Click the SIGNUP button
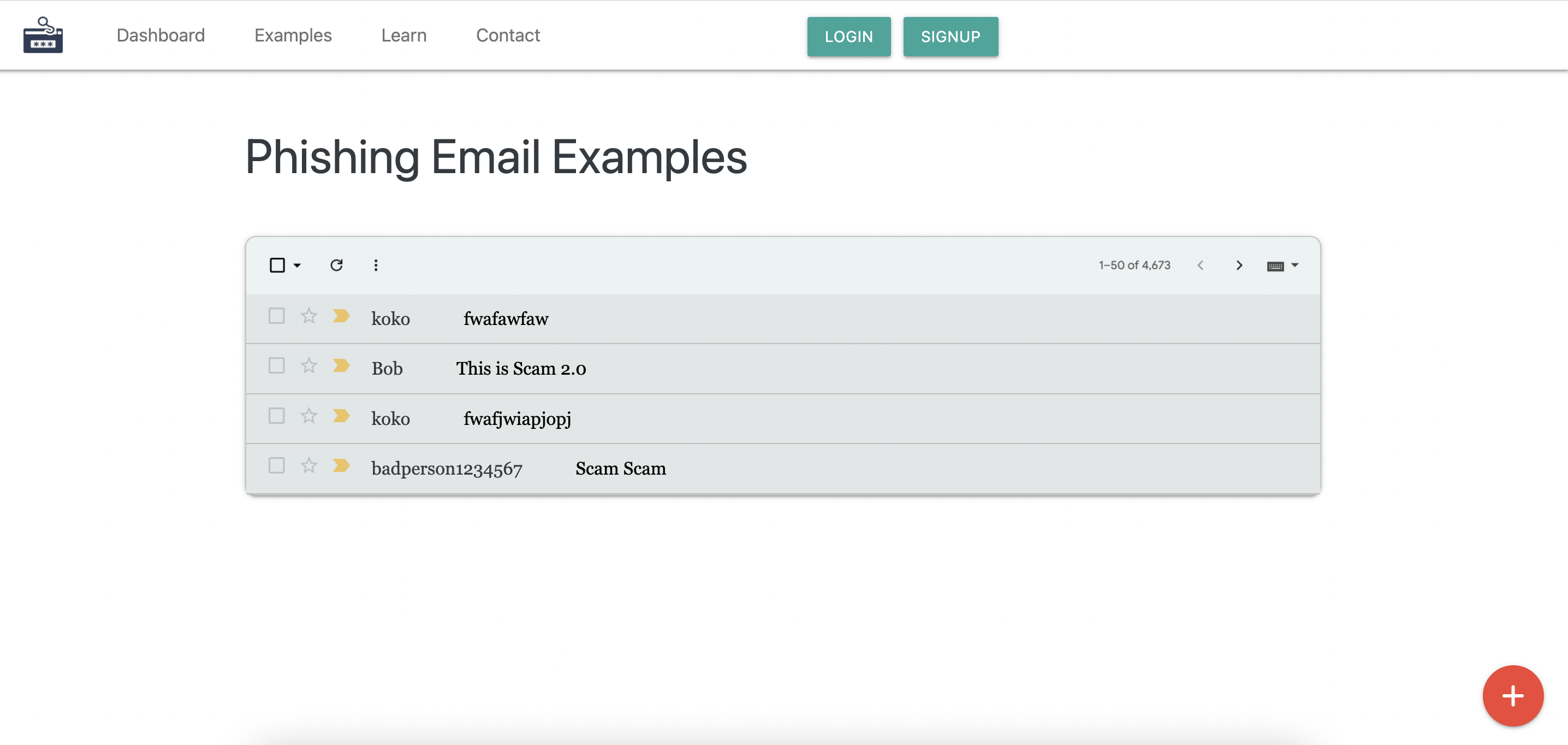The image size is (1568, 745). [950, 37]
